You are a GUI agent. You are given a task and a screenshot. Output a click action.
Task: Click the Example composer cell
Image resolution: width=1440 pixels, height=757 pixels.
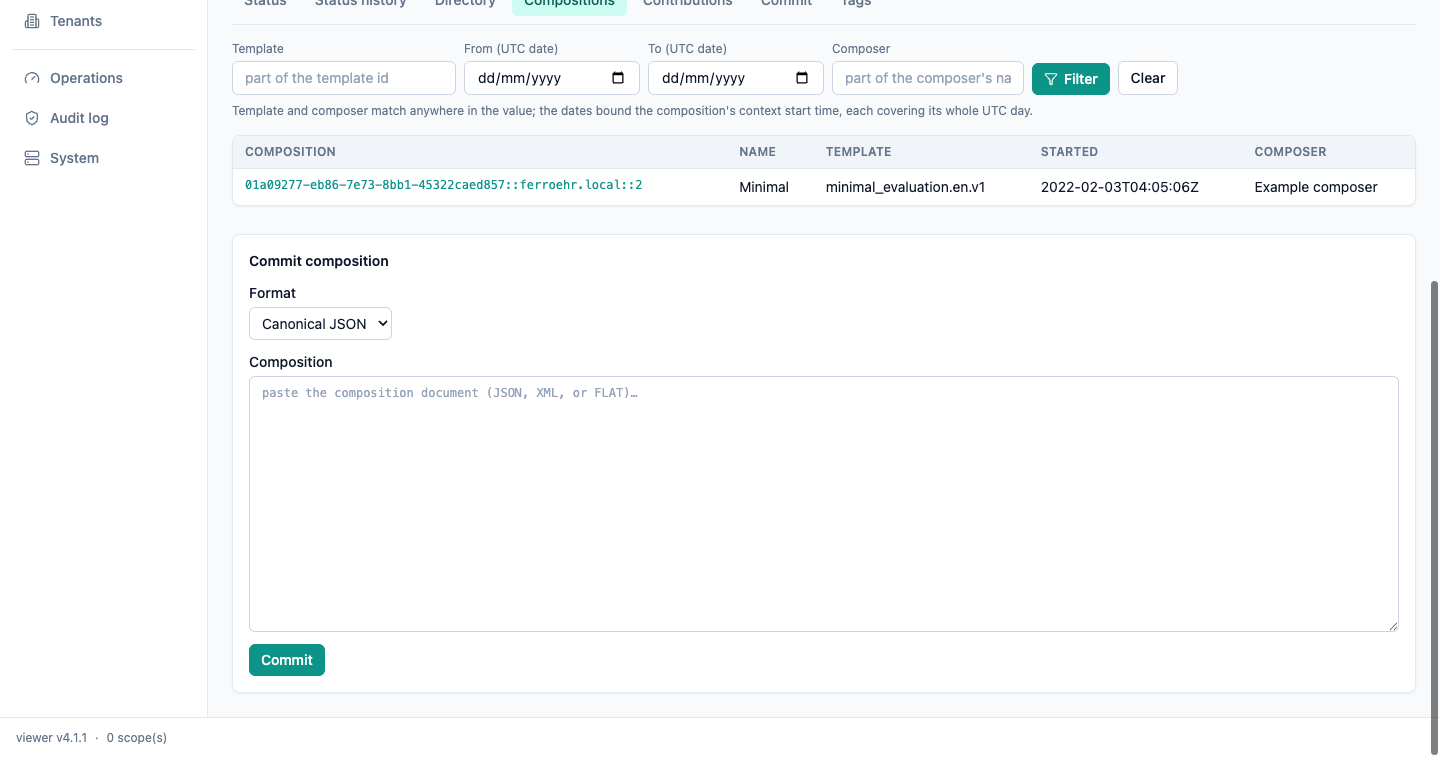pos(1316,187)
